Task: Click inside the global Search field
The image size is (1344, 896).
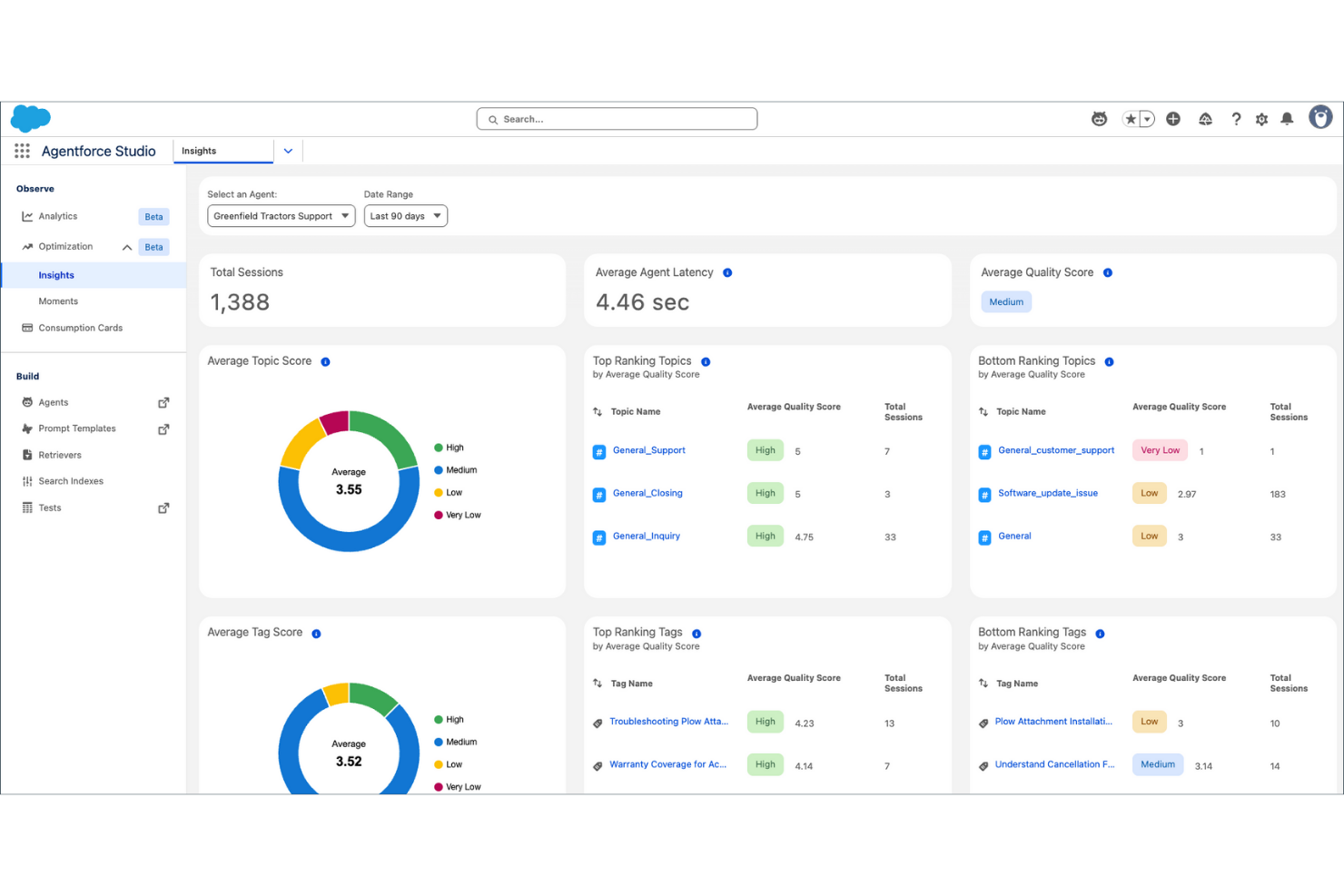Action: point(617,118)
